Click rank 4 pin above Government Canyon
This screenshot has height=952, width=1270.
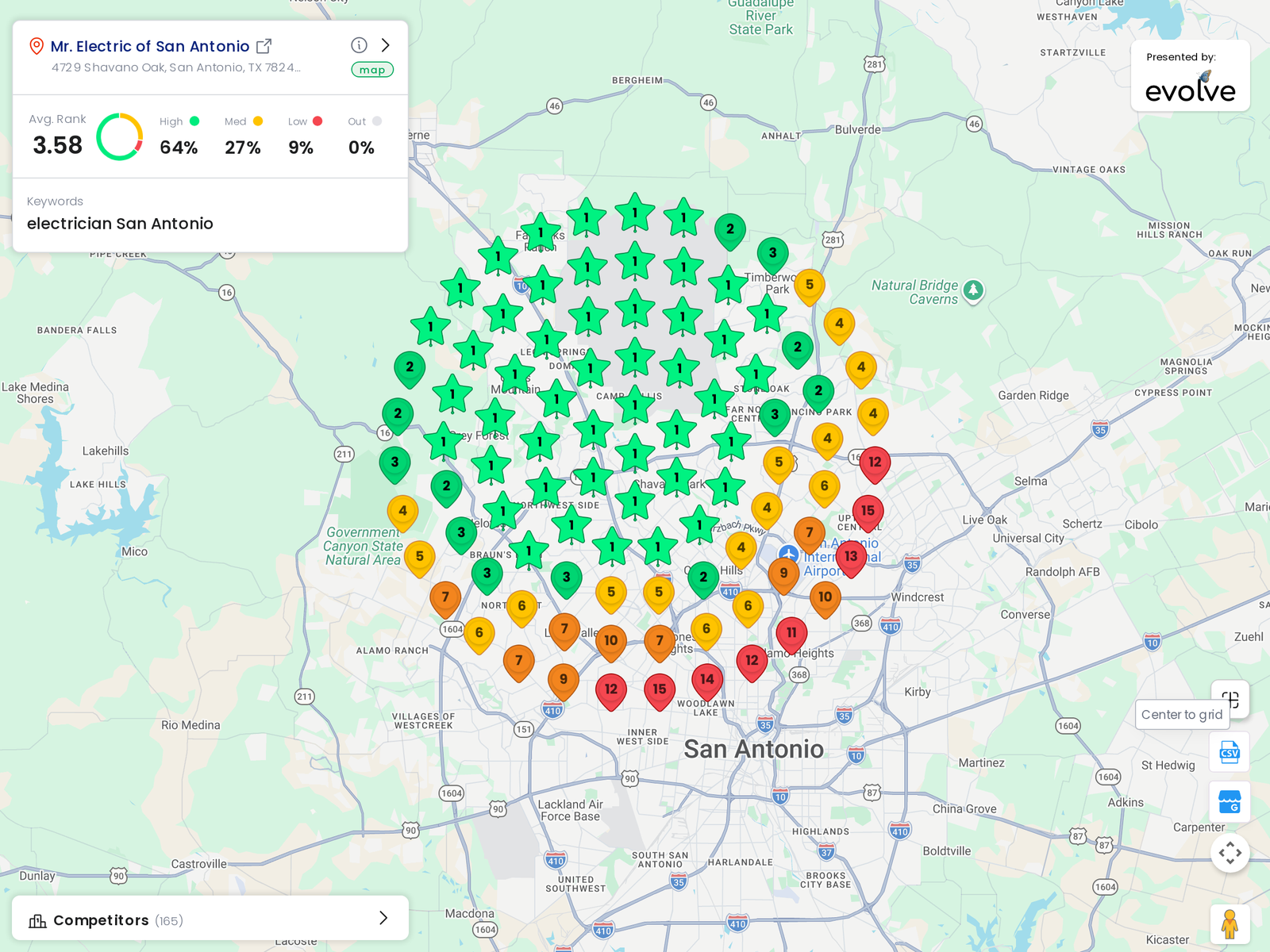click(402, 513)
